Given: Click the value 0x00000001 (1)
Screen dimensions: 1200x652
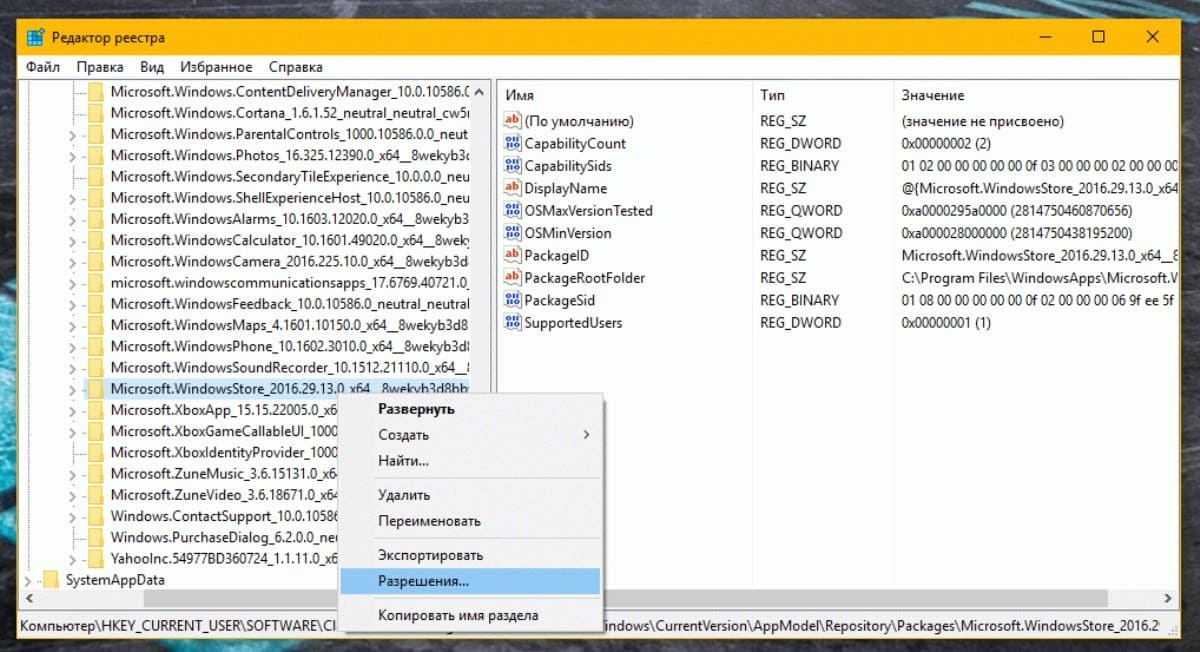Looking at the screenshot, I should tap(945, 323).
